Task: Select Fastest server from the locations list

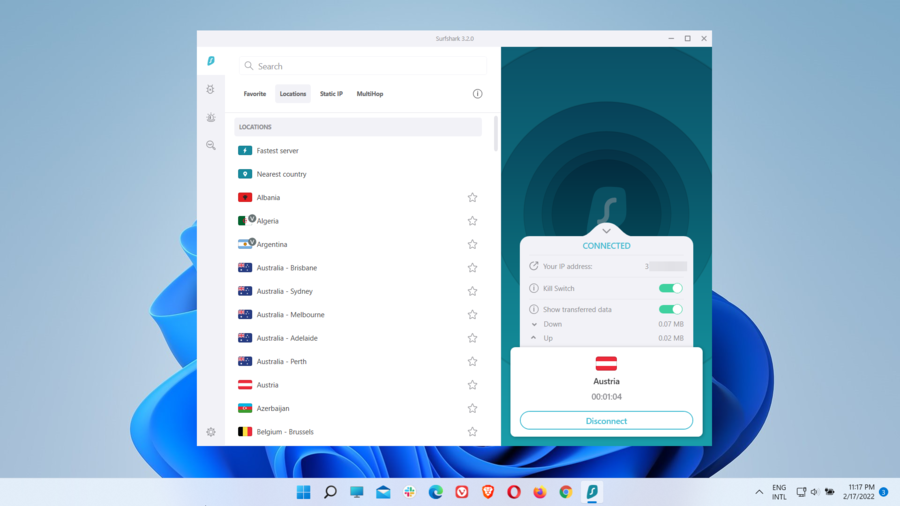Action: [277, 151]
